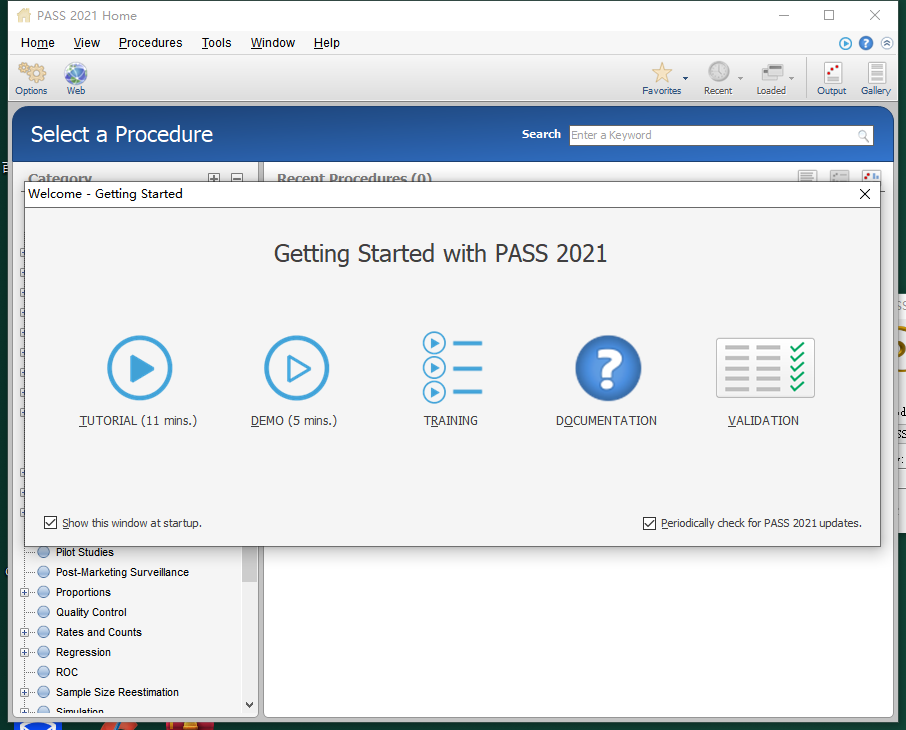
Task: Click the PASS house icon in title bar
Action: tap(24, 15)
